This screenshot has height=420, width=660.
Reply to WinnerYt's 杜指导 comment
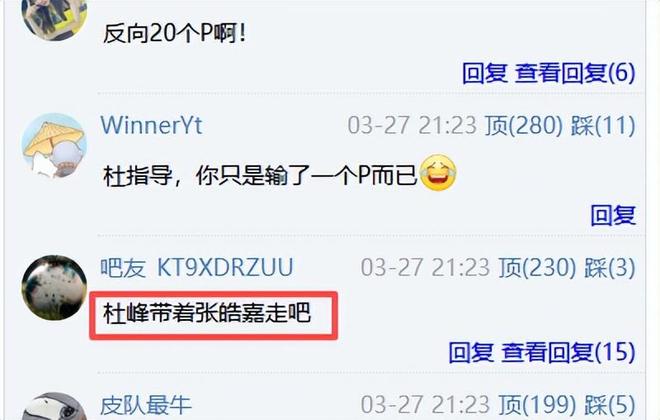(x=613, y=215)
